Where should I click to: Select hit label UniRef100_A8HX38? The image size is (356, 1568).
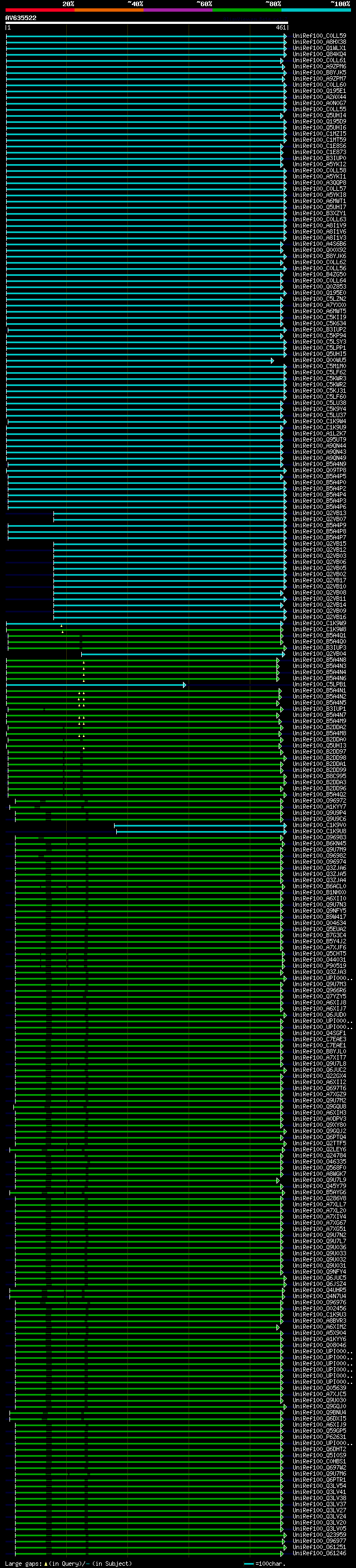coord(319,42)
